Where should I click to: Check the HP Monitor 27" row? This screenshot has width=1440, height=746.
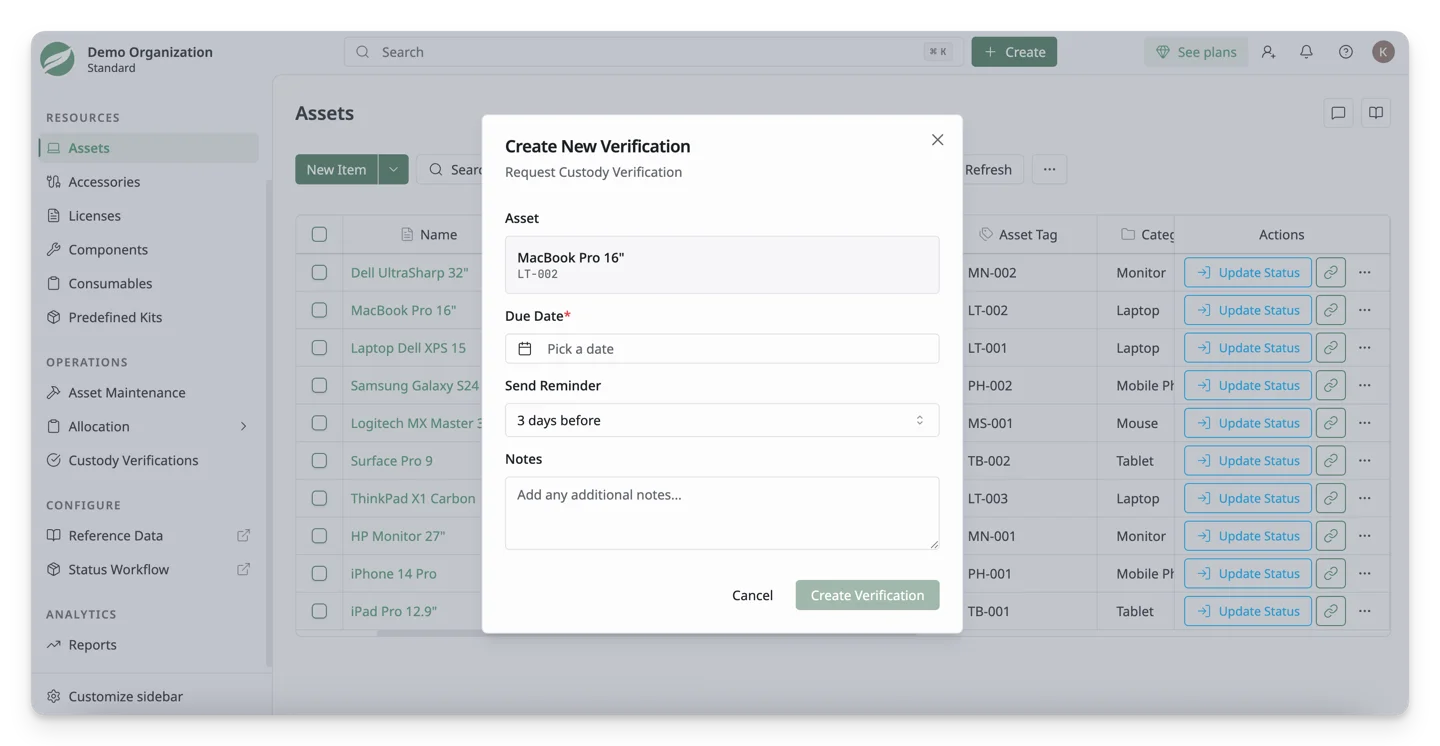(x=319, y=536)
